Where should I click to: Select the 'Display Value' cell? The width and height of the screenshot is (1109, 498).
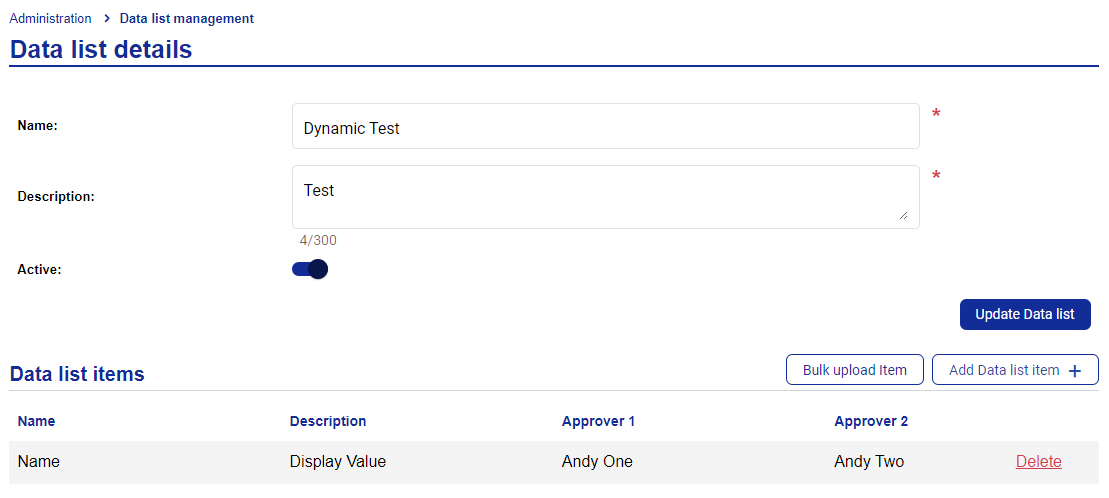coord(338,462)
